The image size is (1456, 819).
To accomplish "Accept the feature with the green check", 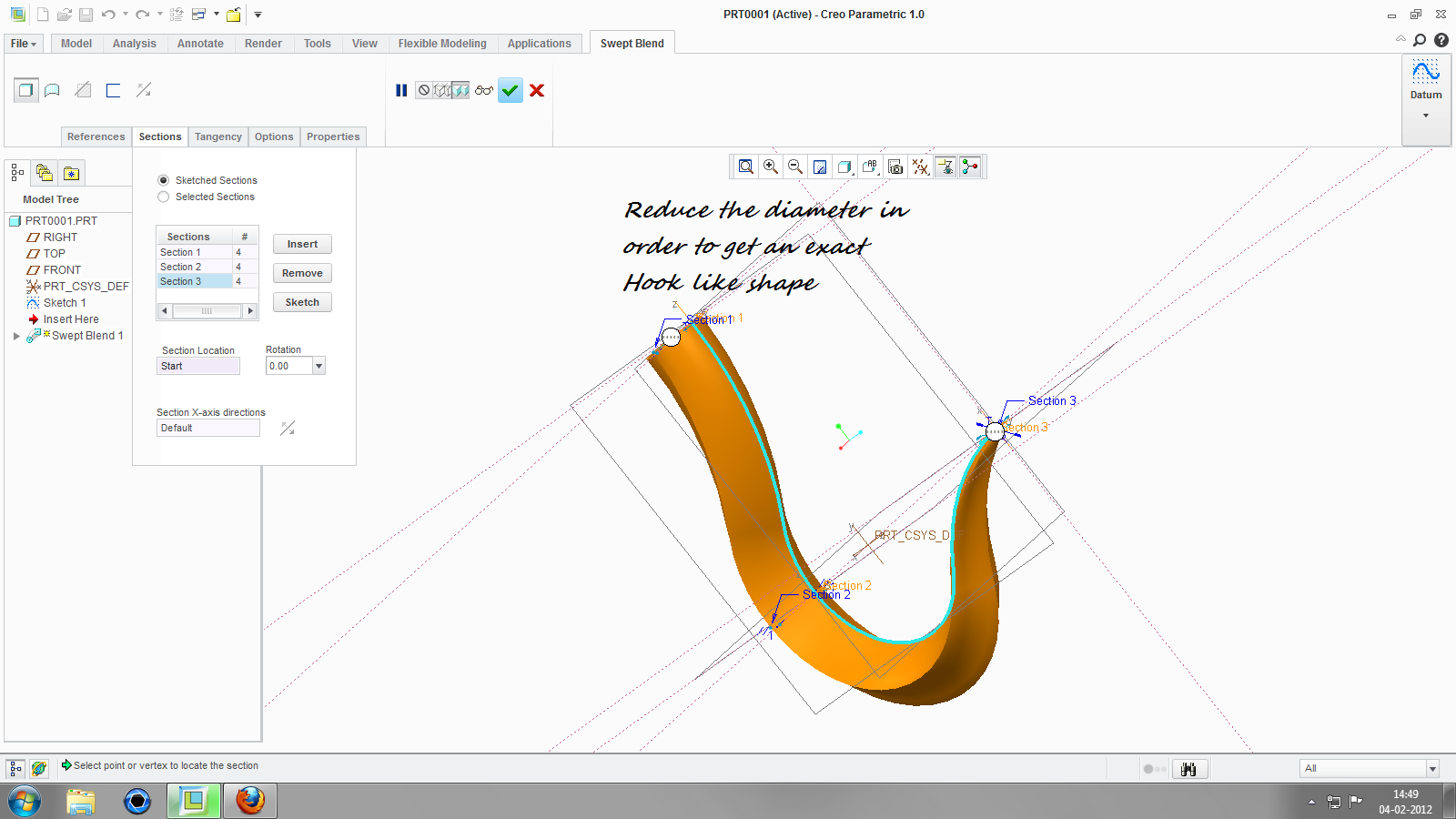I will (511, 90).
